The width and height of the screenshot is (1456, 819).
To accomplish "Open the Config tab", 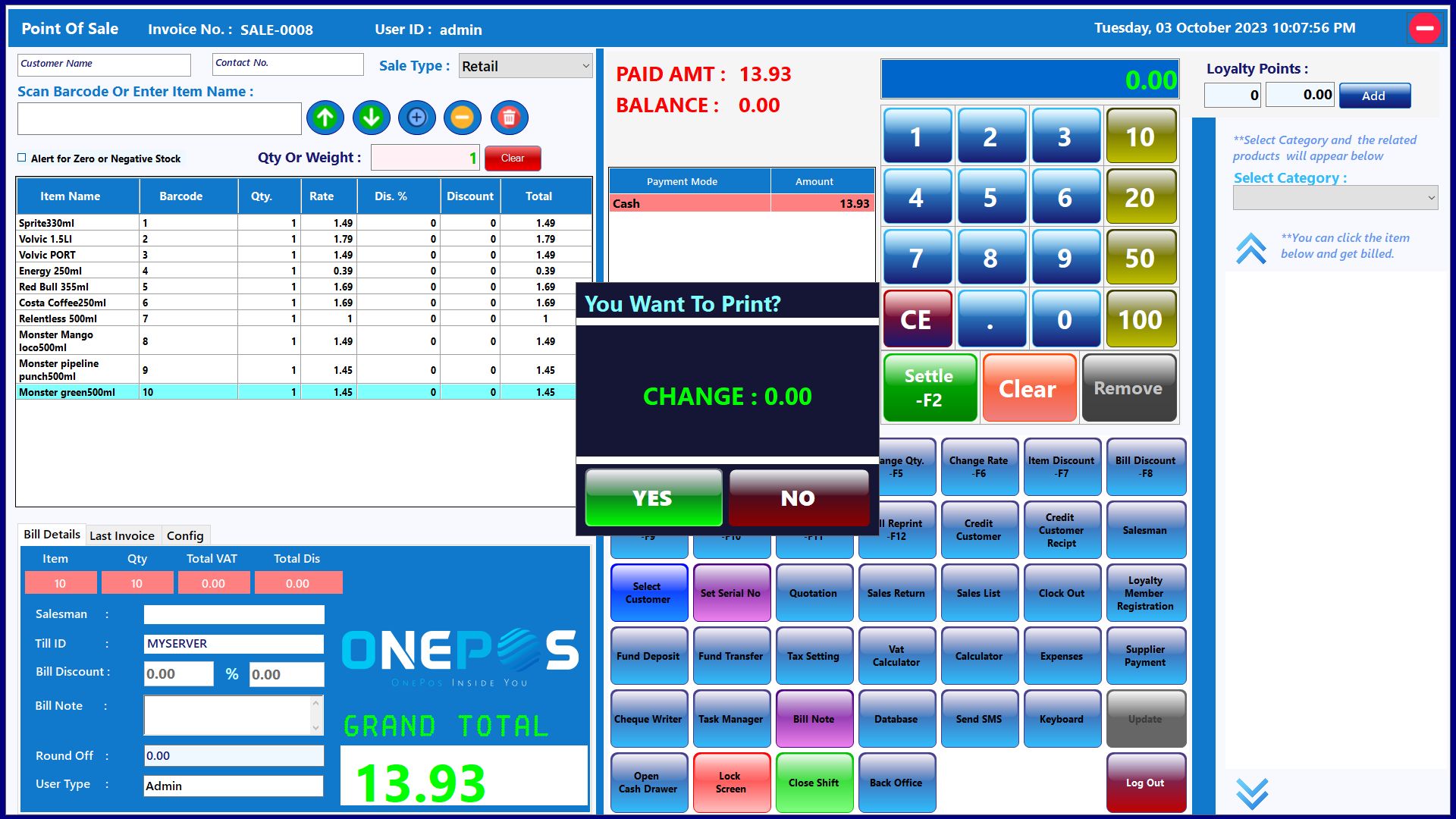I will coord(185,535).
